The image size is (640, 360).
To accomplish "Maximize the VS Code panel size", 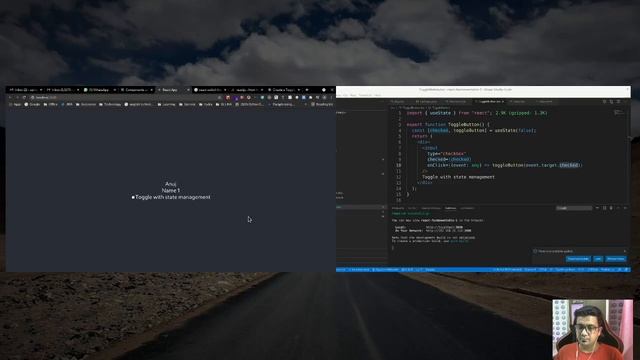I will tap(618, 208).
